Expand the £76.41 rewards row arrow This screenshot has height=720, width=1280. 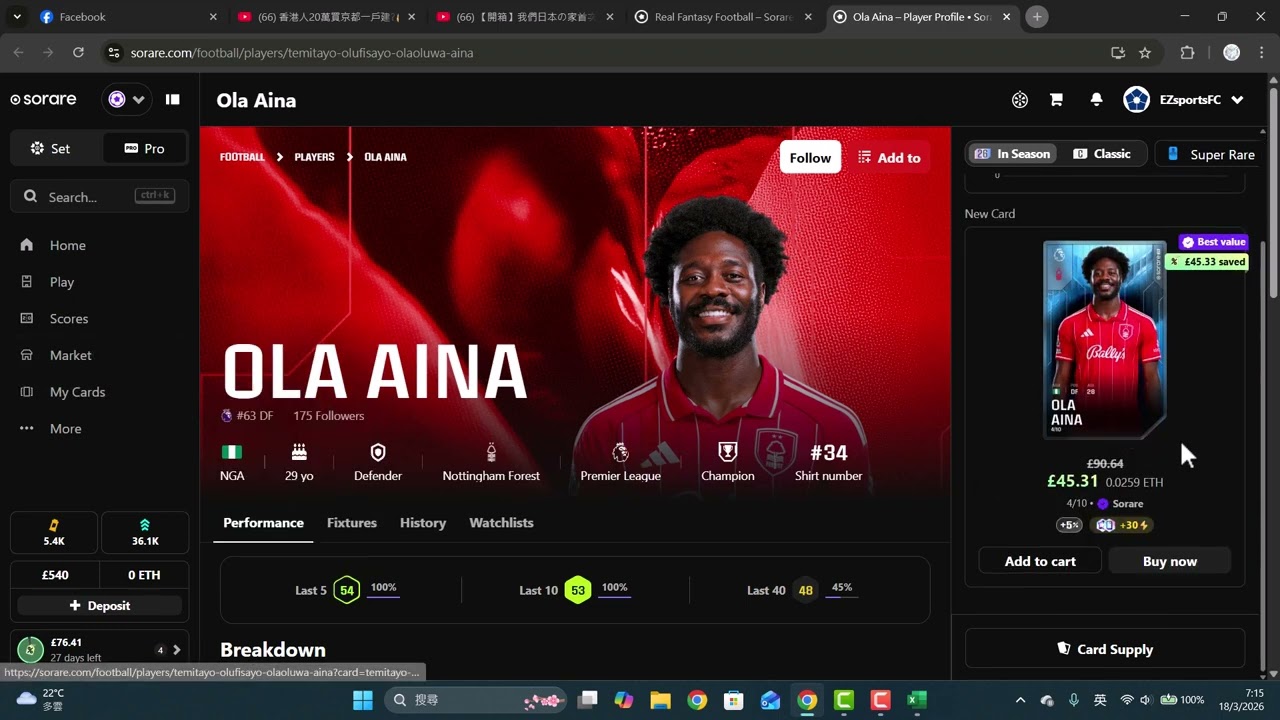(177, 650)
